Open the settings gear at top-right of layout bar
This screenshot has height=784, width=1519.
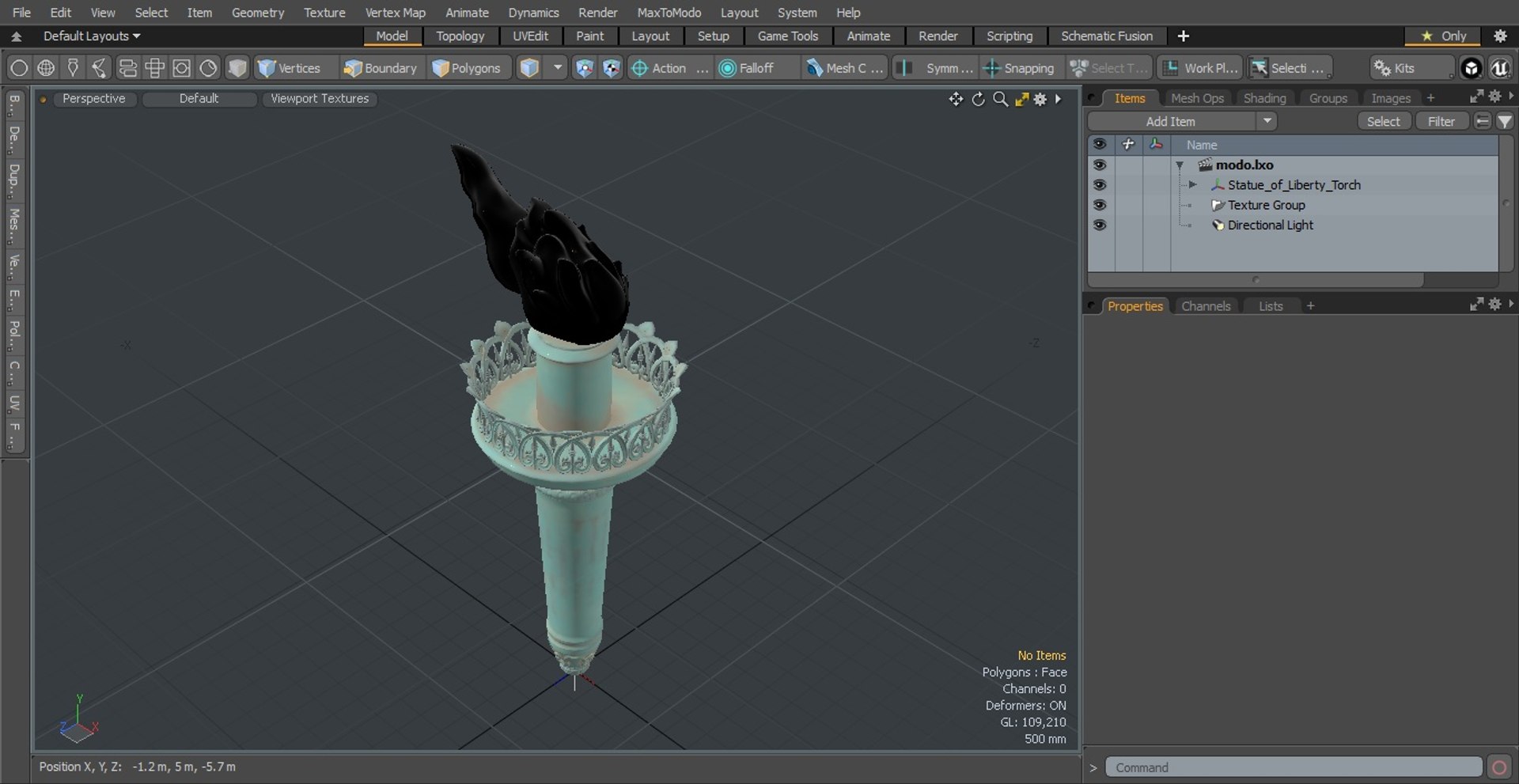(1500, 36)
